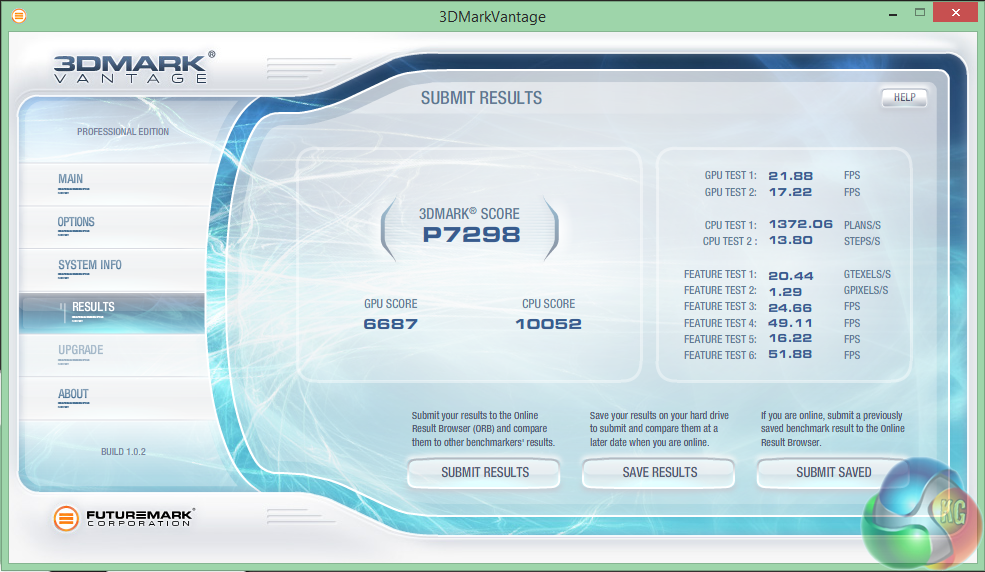Click CPU Test 1 value 1372.06

[x=800, y=224]
